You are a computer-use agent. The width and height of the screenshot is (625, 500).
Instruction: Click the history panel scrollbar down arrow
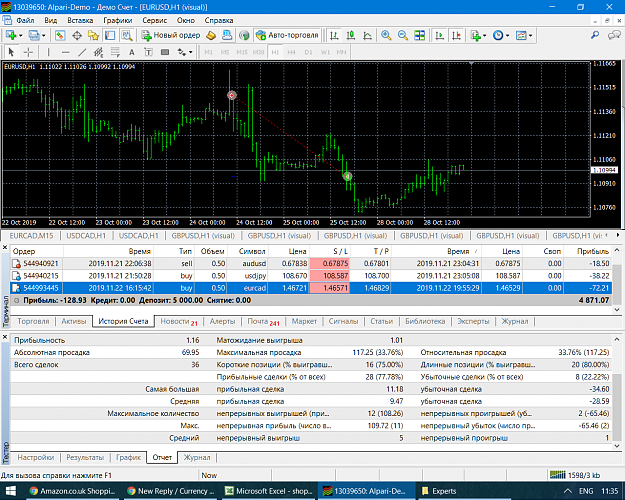[x=617, y=309]
